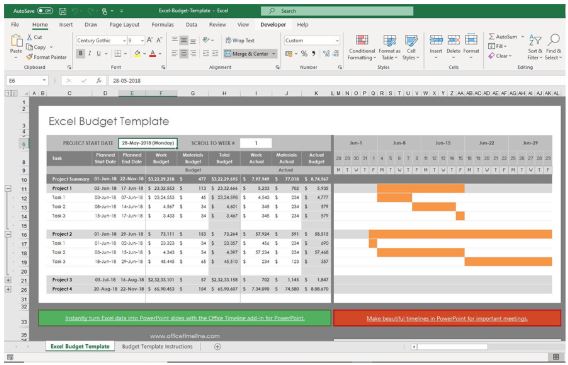This screenshot has height=365, width=568.
Task: Click the Scroll to Week number cell
Action: pos(256,143)
